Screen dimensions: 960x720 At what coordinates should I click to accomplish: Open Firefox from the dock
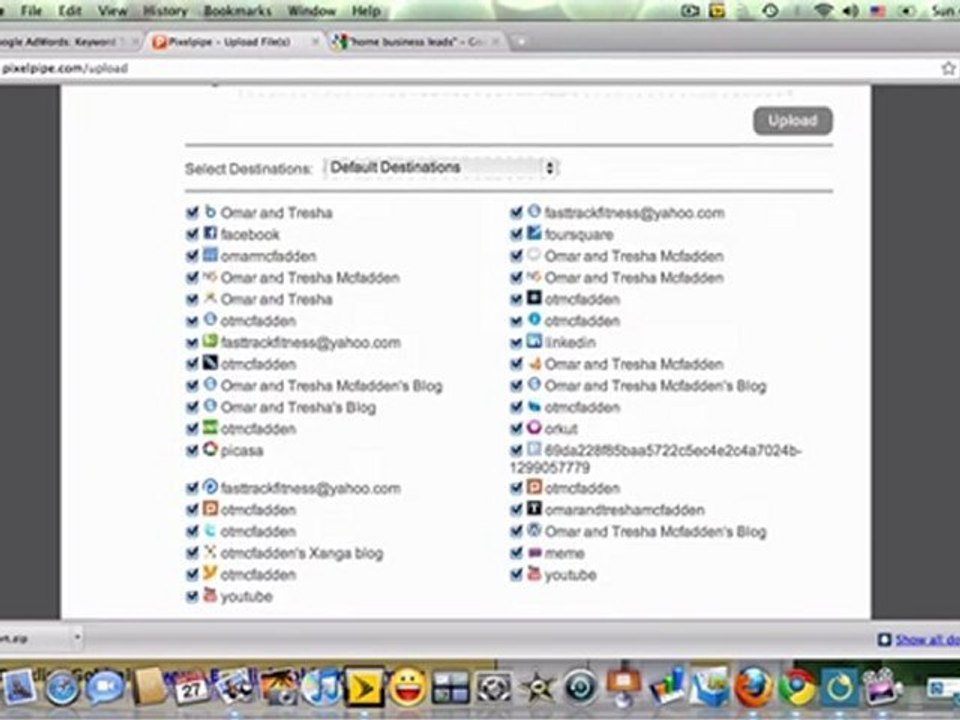click(752, 687)
